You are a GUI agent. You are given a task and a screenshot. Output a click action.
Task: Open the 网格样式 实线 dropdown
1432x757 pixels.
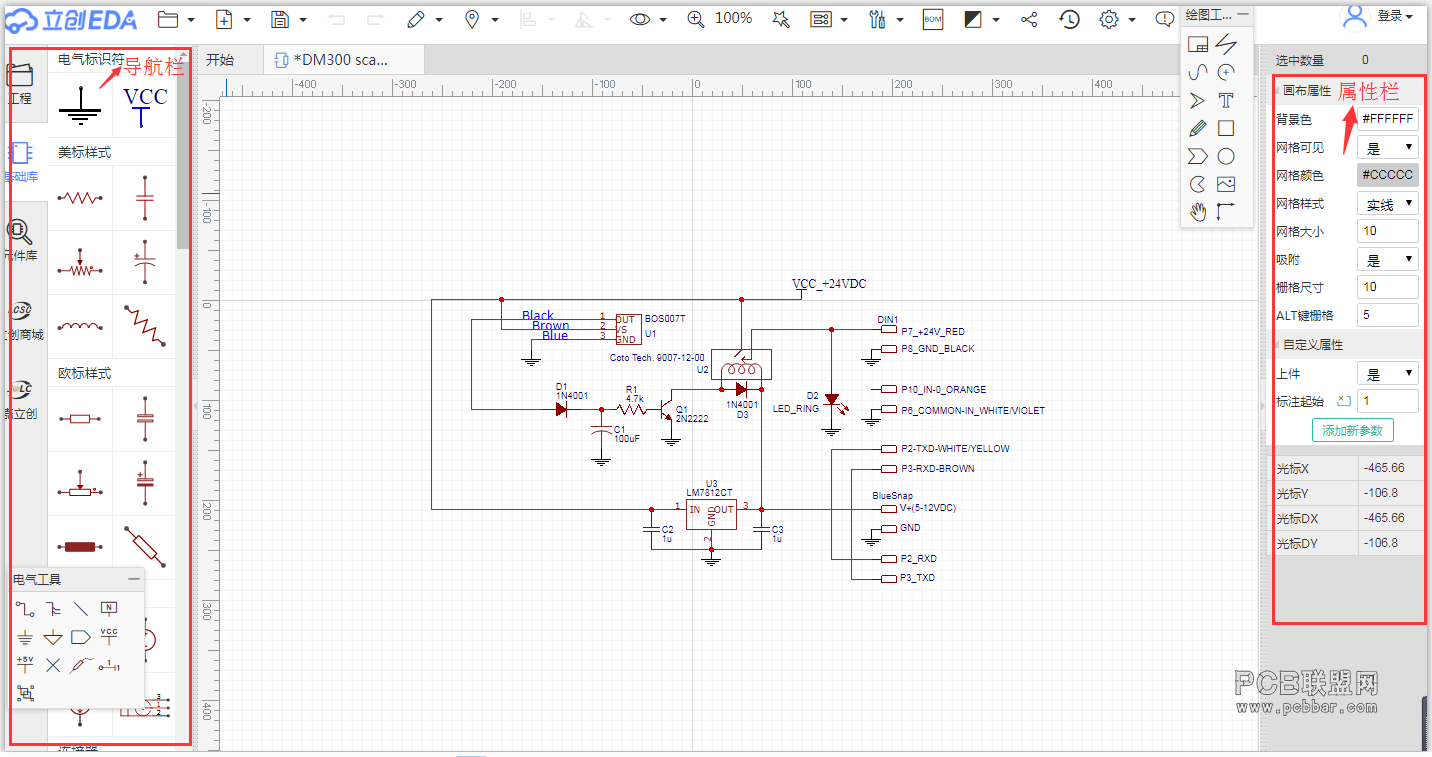click(1388, 203)
